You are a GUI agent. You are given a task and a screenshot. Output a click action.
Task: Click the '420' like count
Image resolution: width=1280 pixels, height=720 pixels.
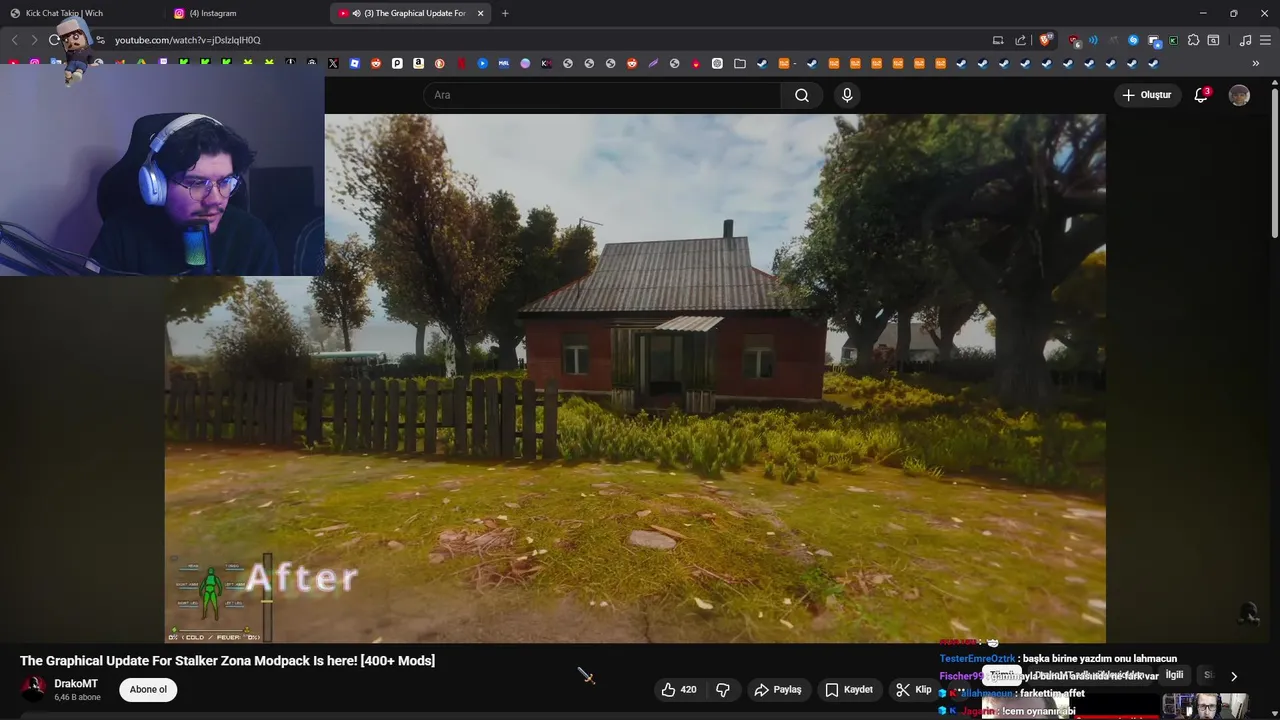(688, 689)
